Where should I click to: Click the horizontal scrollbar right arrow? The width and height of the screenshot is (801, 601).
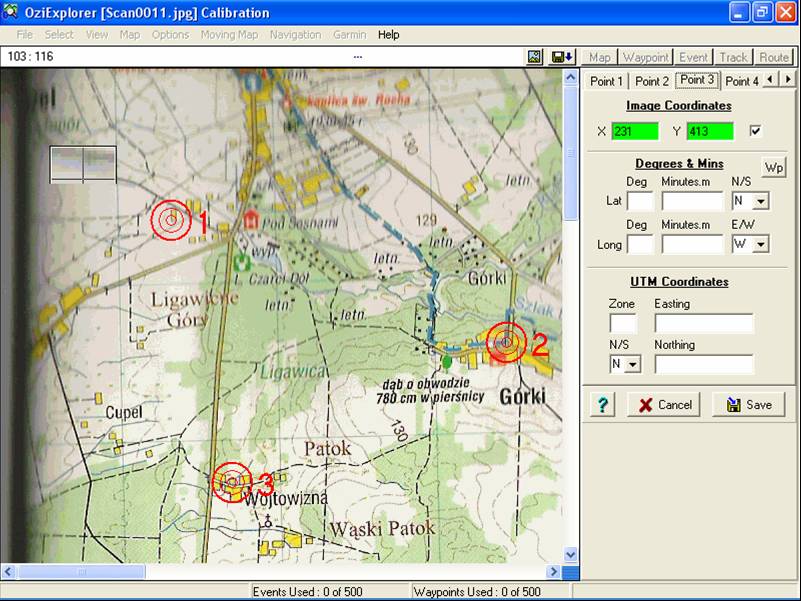point(554,571)
